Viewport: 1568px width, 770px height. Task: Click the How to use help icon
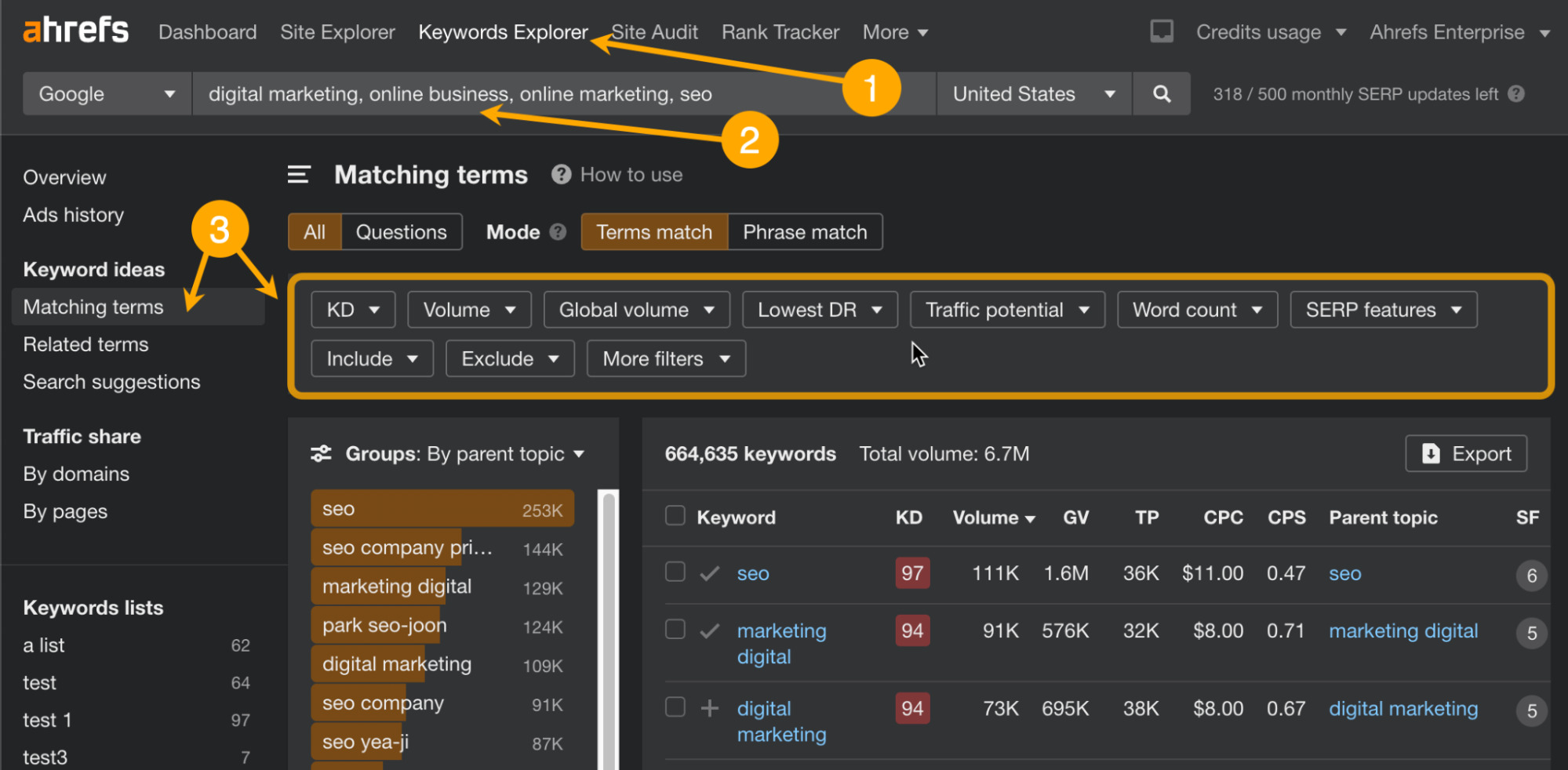pos(561,174)
